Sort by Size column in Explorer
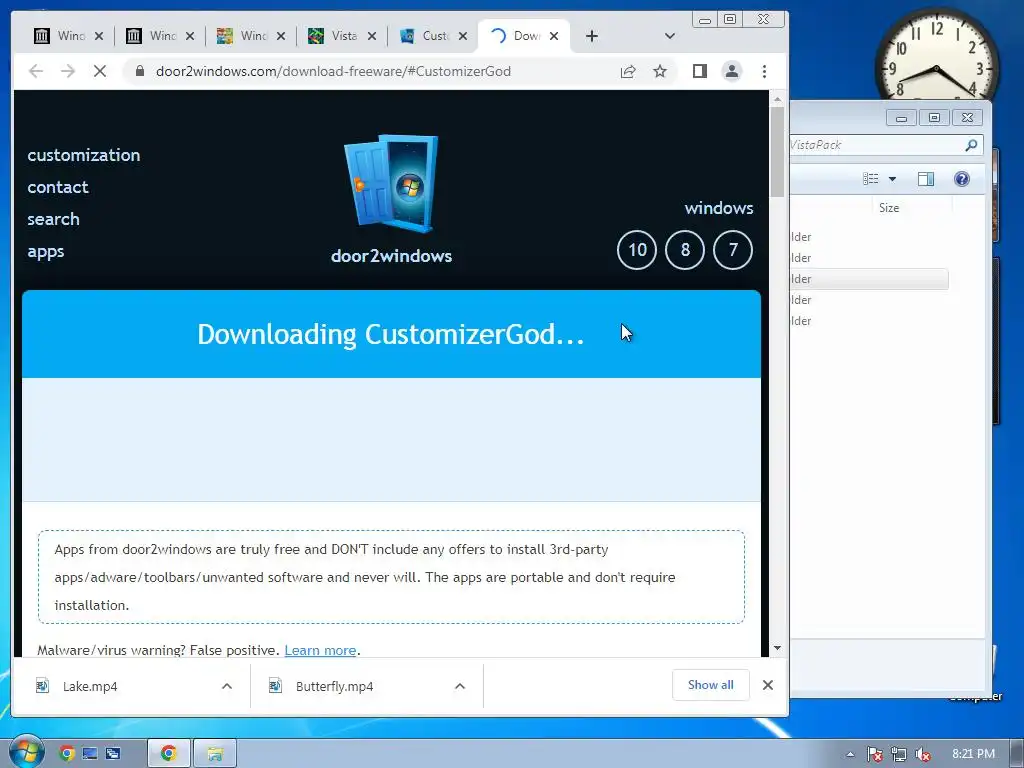 click(889, 208)
